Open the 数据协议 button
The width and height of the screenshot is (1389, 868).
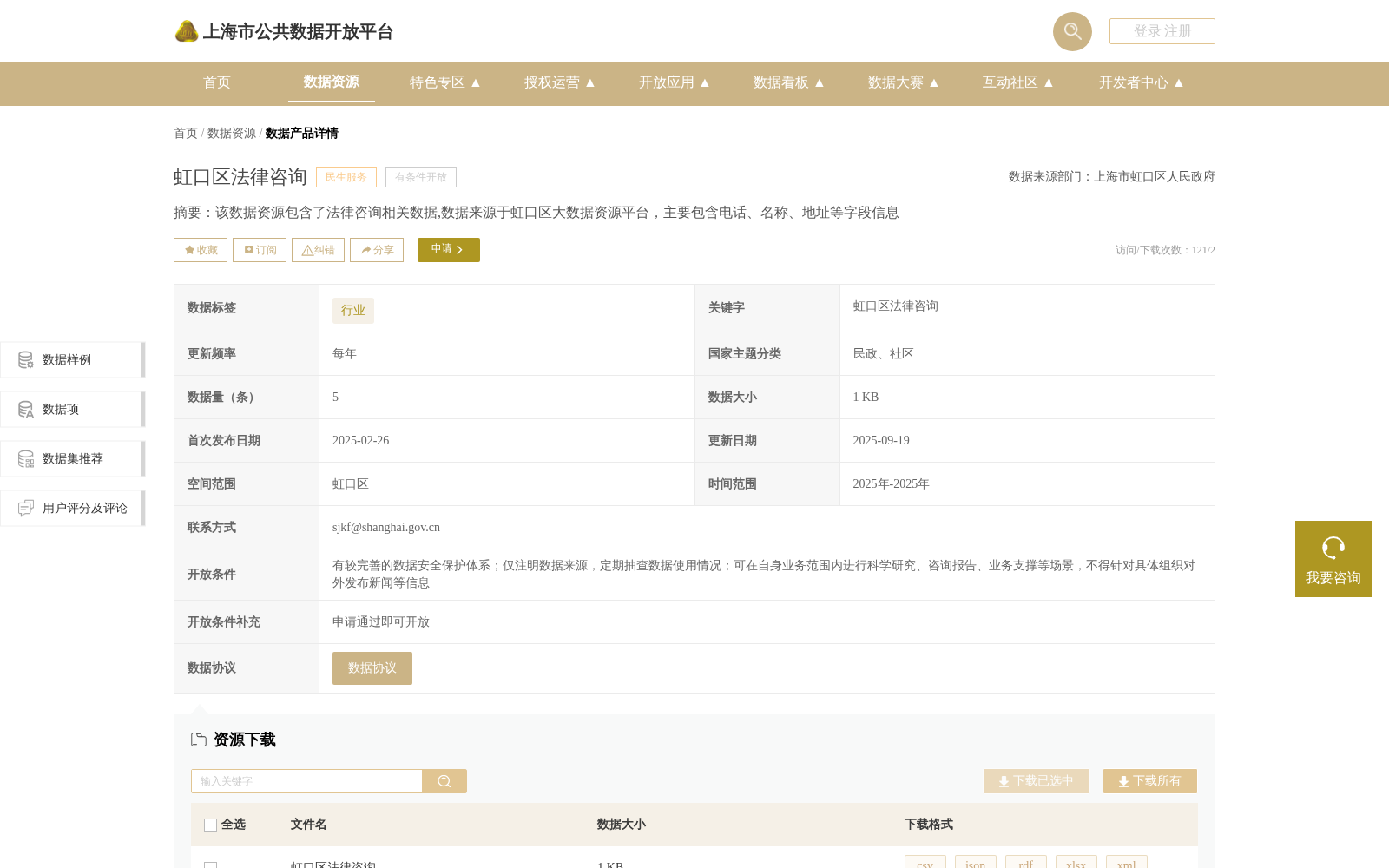point(372,668)
